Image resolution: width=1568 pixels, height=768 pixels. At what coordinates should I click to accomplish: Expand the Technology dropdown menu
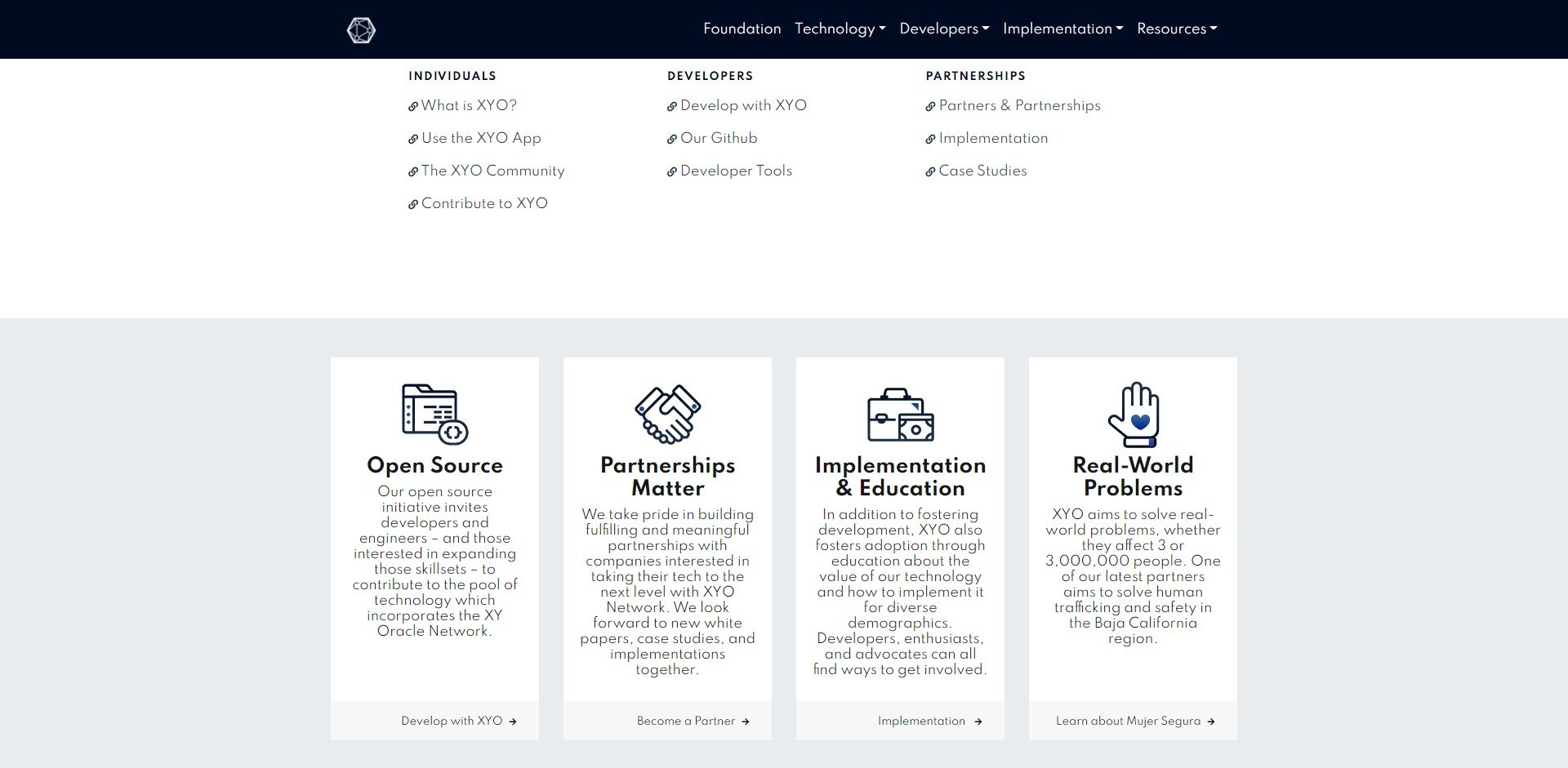(x=840, y=29)
